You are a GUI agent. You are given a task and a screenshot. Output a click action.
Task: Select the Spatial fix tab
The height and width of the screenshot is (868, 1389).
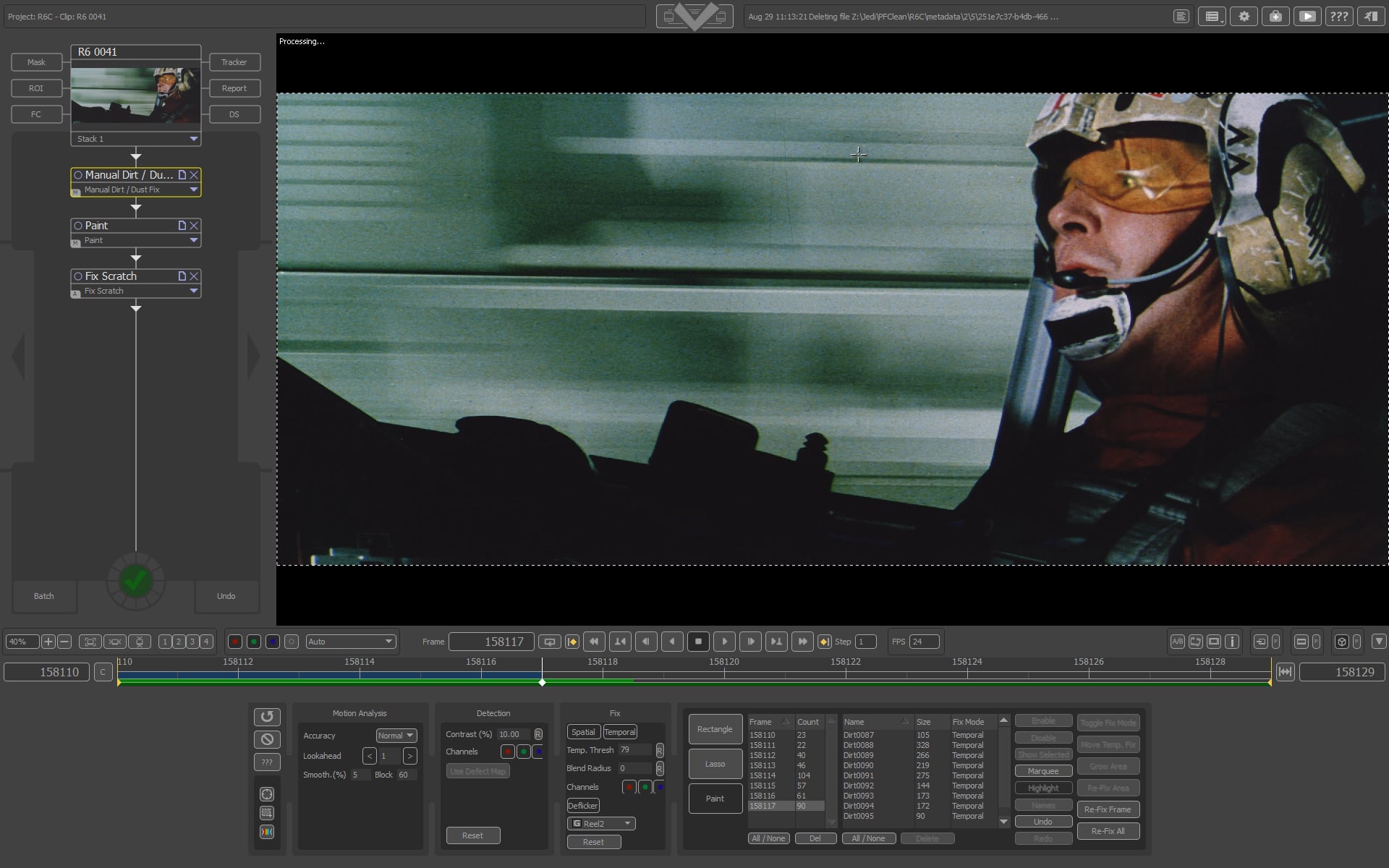pos(583,732)
